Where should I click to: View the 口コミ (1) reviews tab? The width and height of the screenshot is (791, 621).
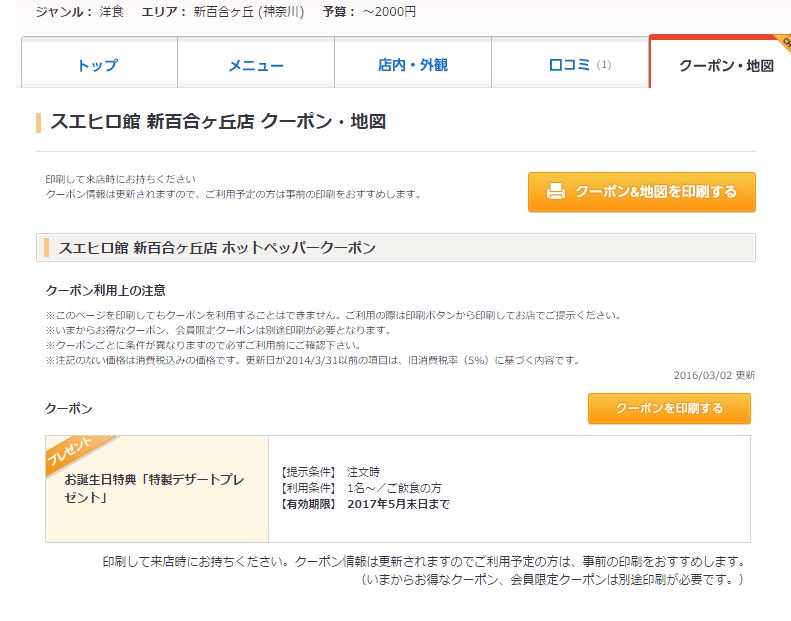coord(570,63)
